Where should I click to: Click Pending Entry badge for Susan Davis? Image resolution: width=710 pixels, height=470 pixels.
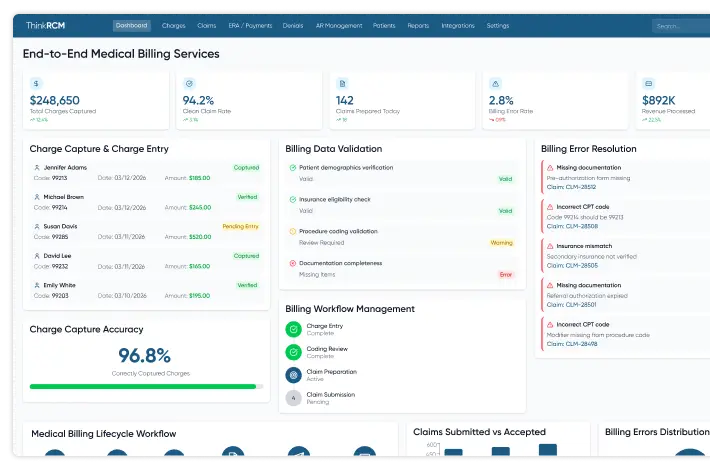click(240, 226)
